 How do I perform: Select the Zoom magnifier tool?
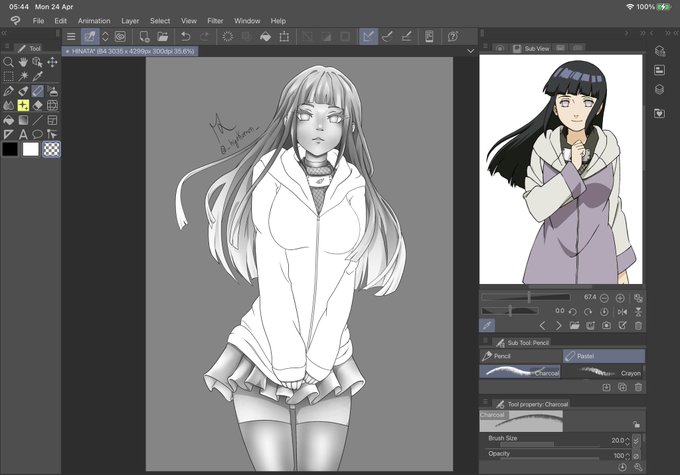(8, 62)
